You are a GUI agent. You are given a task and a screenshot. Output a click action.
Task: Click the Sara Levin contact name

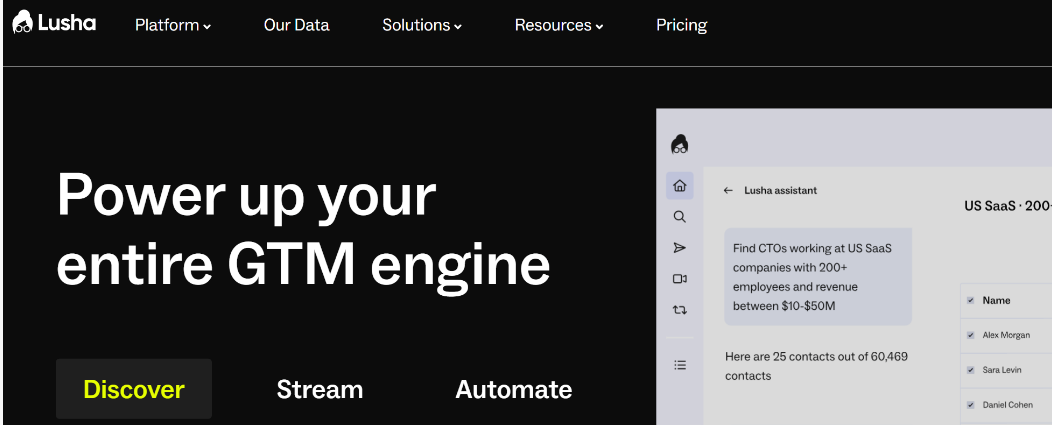tap(1002, 370)
